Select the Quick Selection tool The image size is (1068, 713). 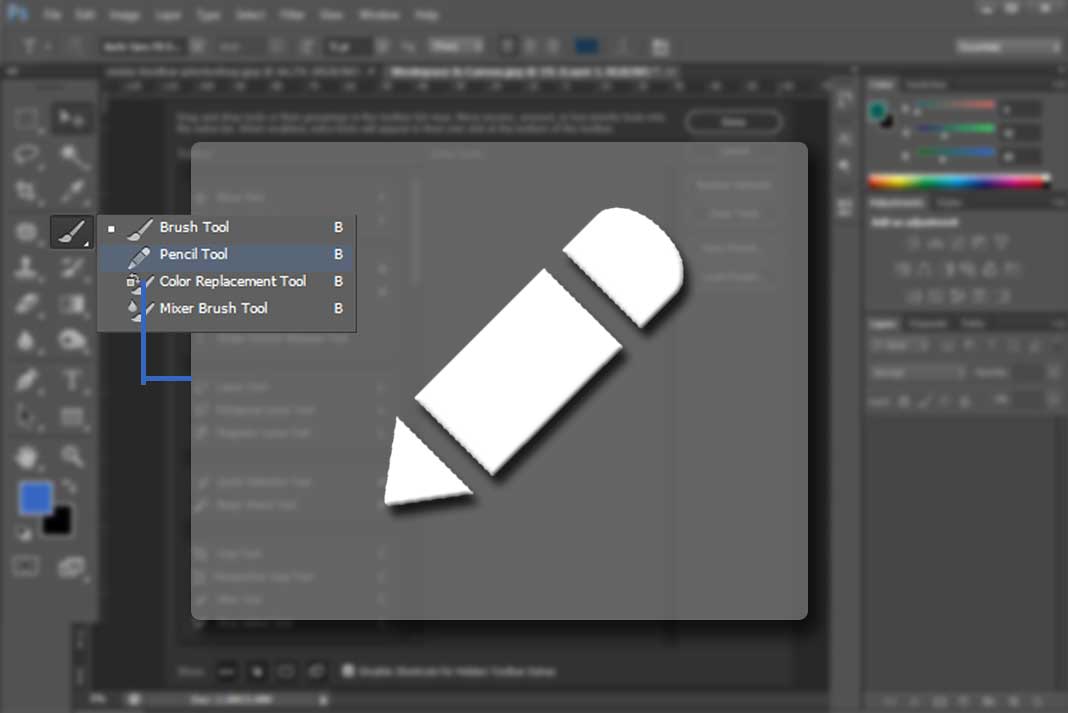tap(72, 155)
